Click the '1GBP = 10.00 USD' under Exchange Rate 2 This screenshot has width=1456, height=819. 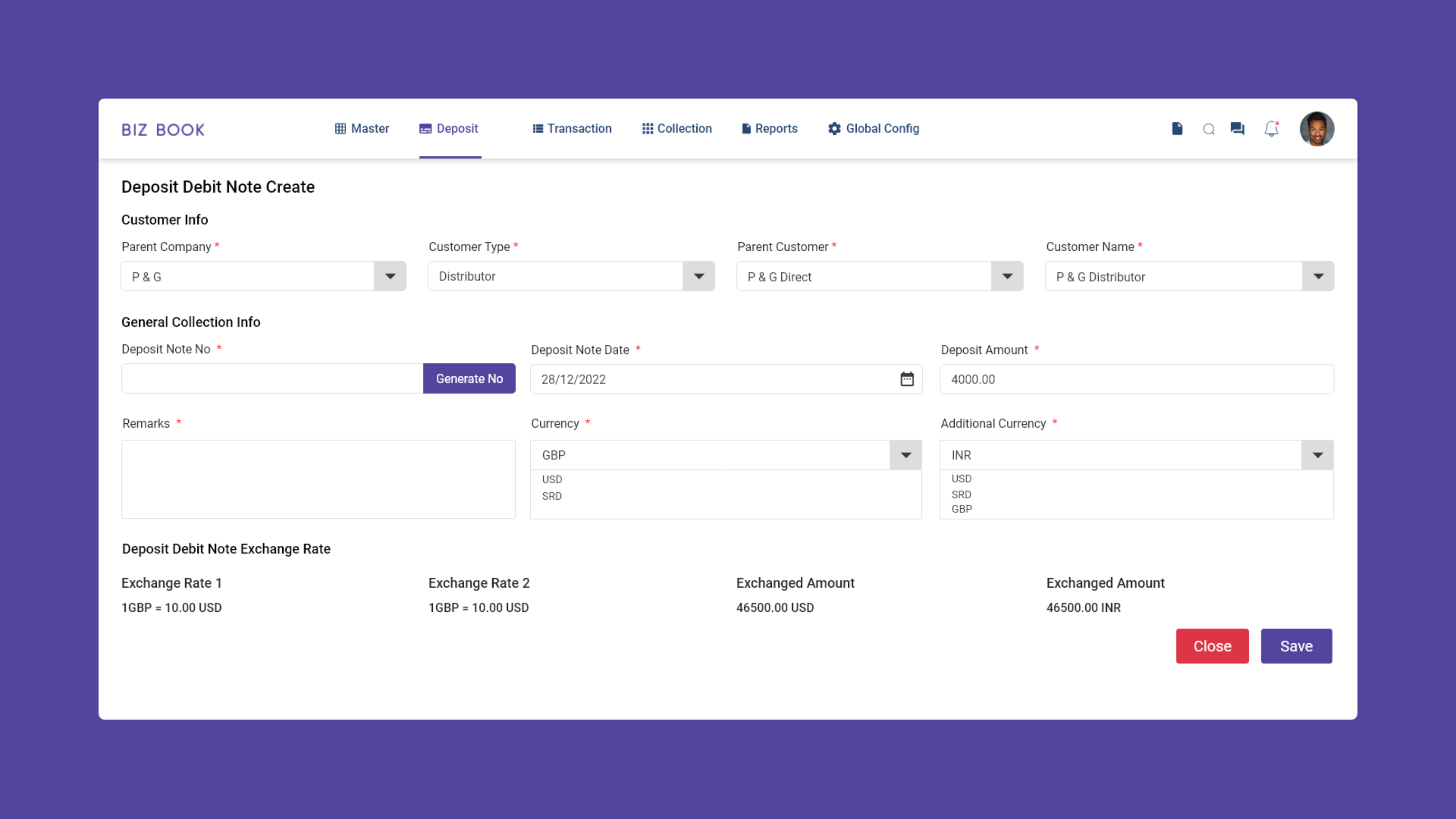(x=479, y=608)
